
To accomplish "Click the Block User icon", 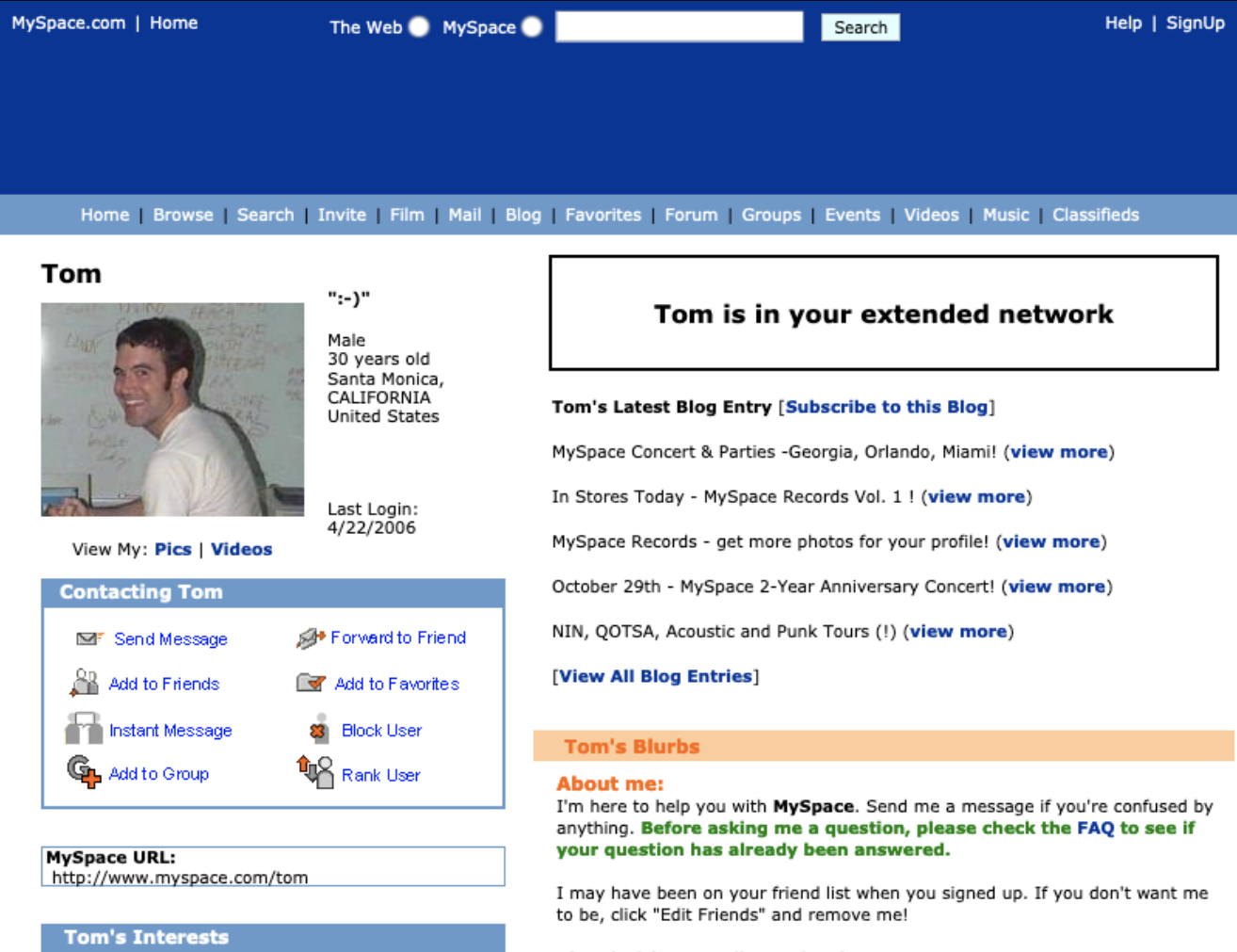I will coord(318,729).
